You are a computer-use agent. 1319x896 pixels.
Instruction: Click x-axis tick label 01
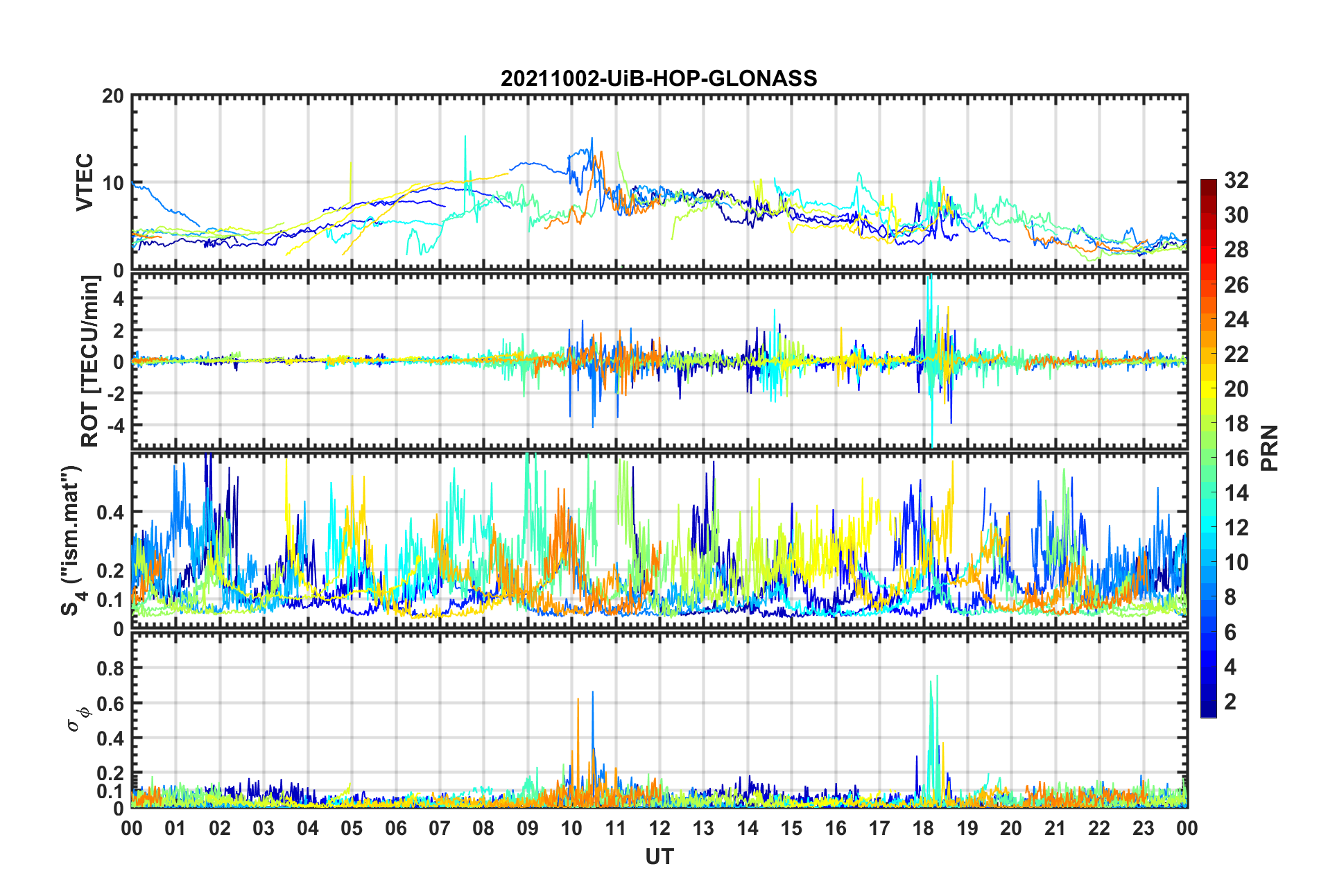[x=175, y=828]
